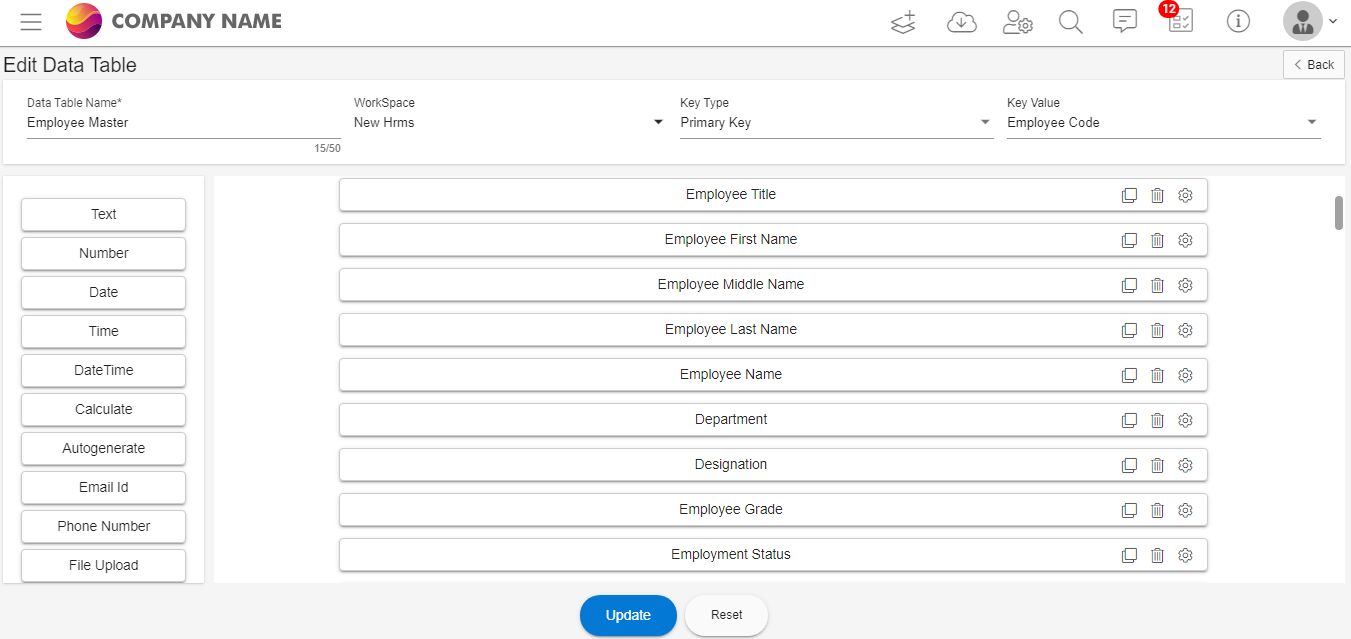Screen dimensions: 1351x639
Task: Delete the Employment Status field
Action: click(1157, 555)
